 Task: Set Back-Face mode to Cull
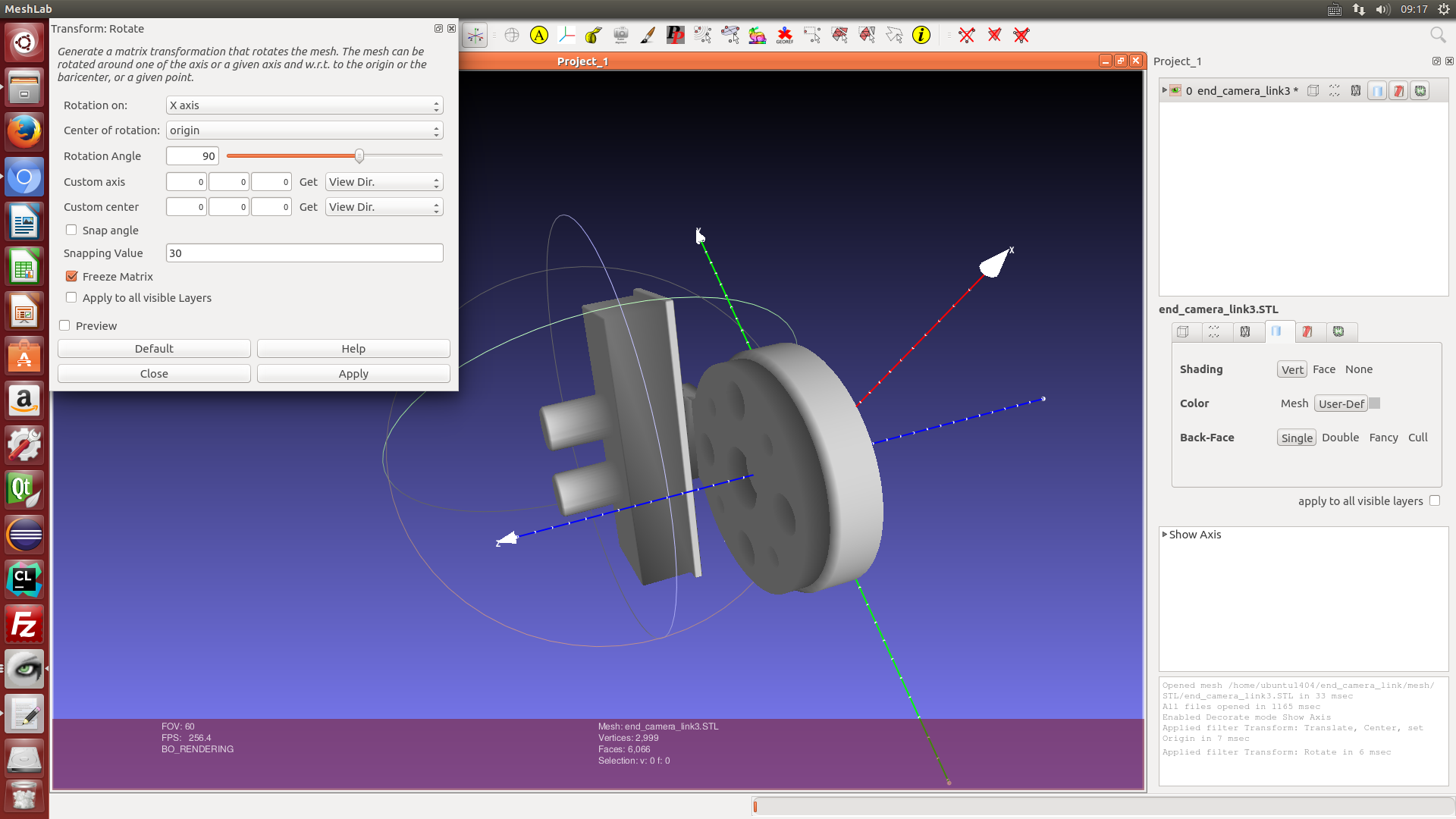[x=1418, y=438]
